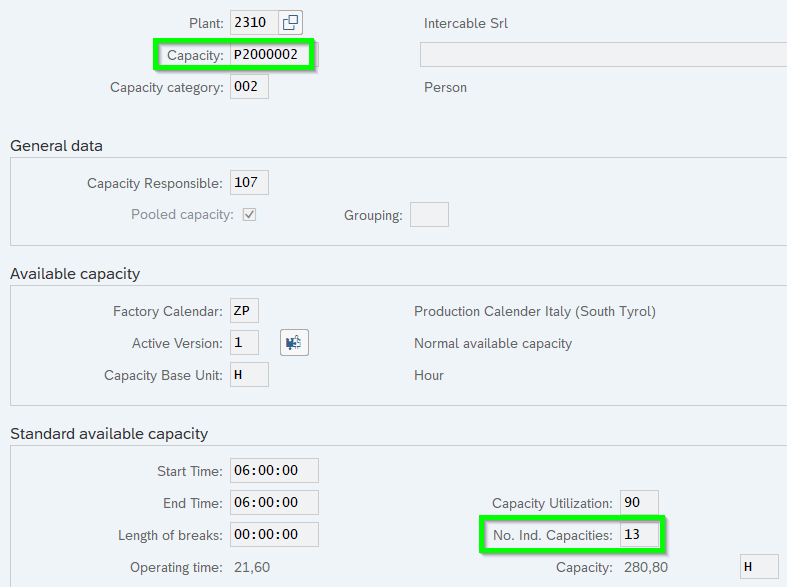Viewport: 787px width, 587px height.
Task: Click the Plant field showing 2310
Action: click(x=252, y=23)
